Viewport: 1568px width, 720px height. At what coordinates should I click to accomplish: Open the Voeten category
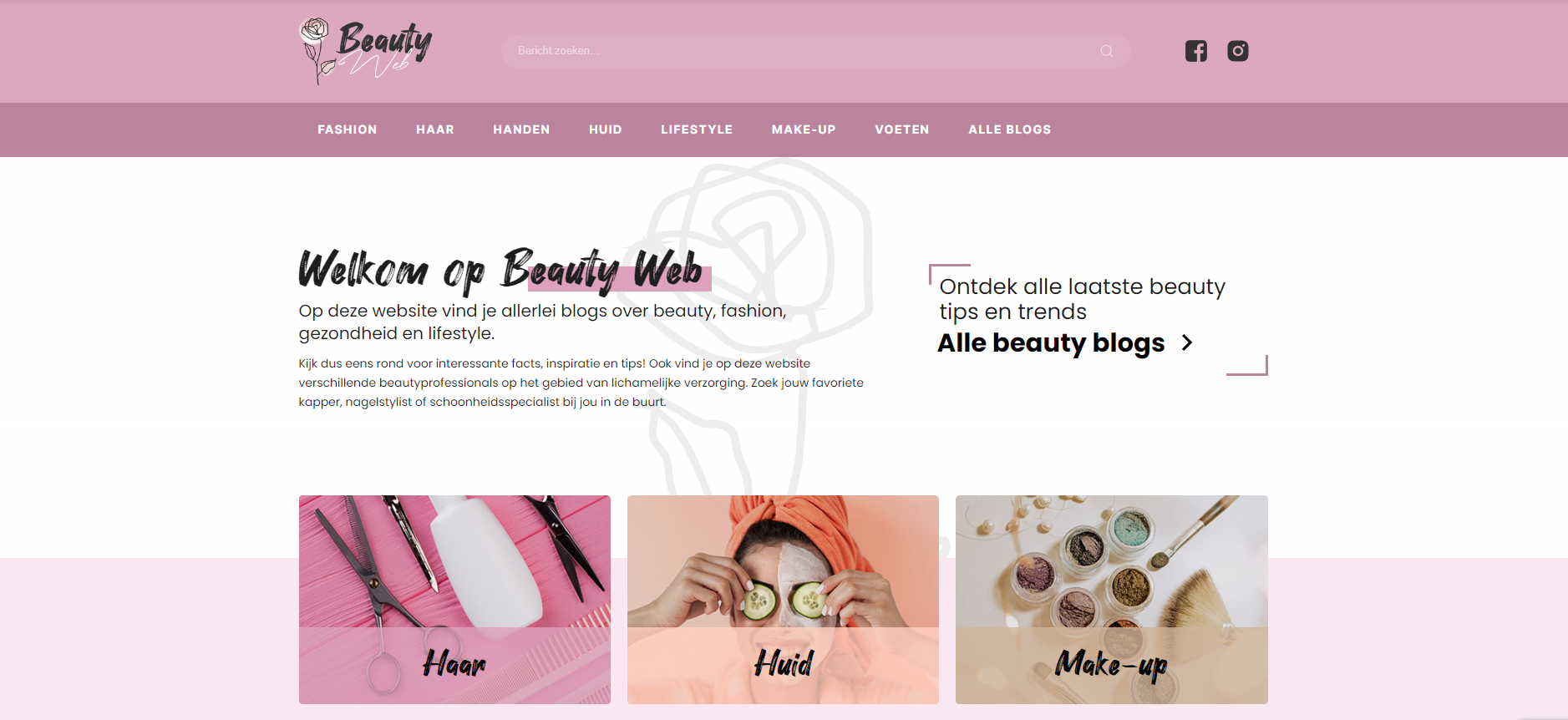[x=901, y=129]
